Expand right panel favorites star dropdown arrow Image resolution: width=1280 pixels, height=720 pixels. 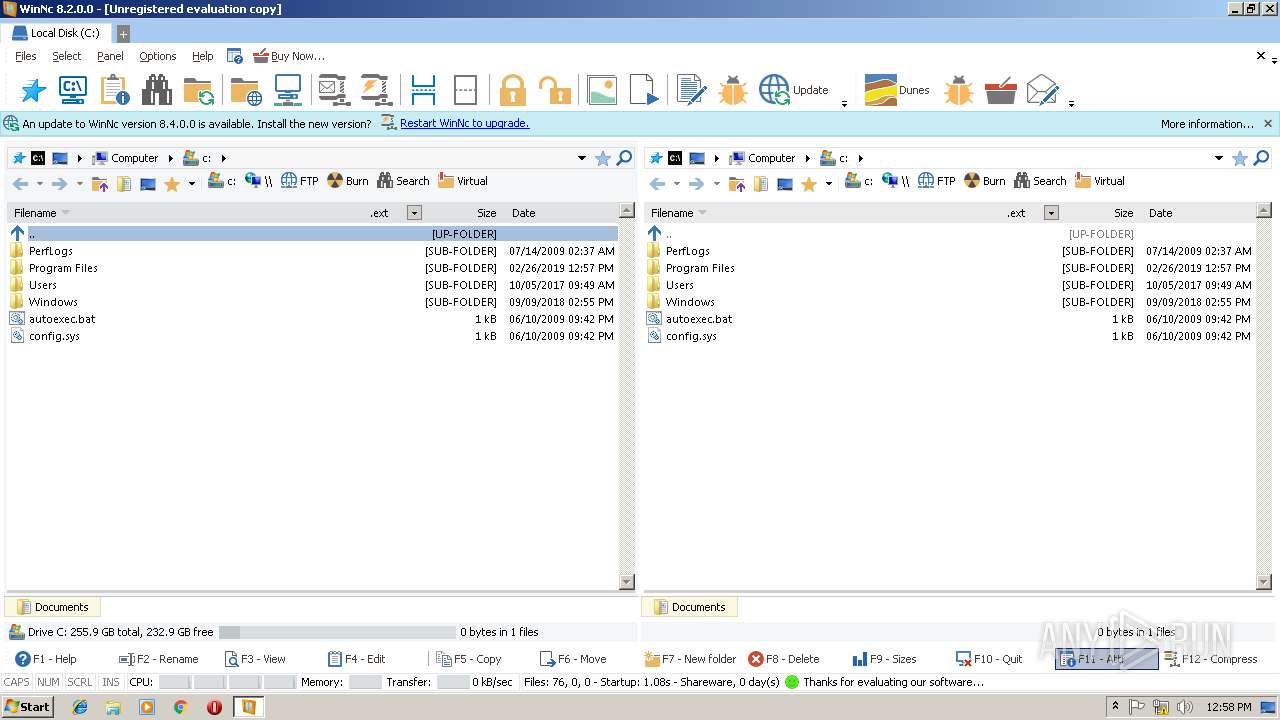(x=828, y=184)
